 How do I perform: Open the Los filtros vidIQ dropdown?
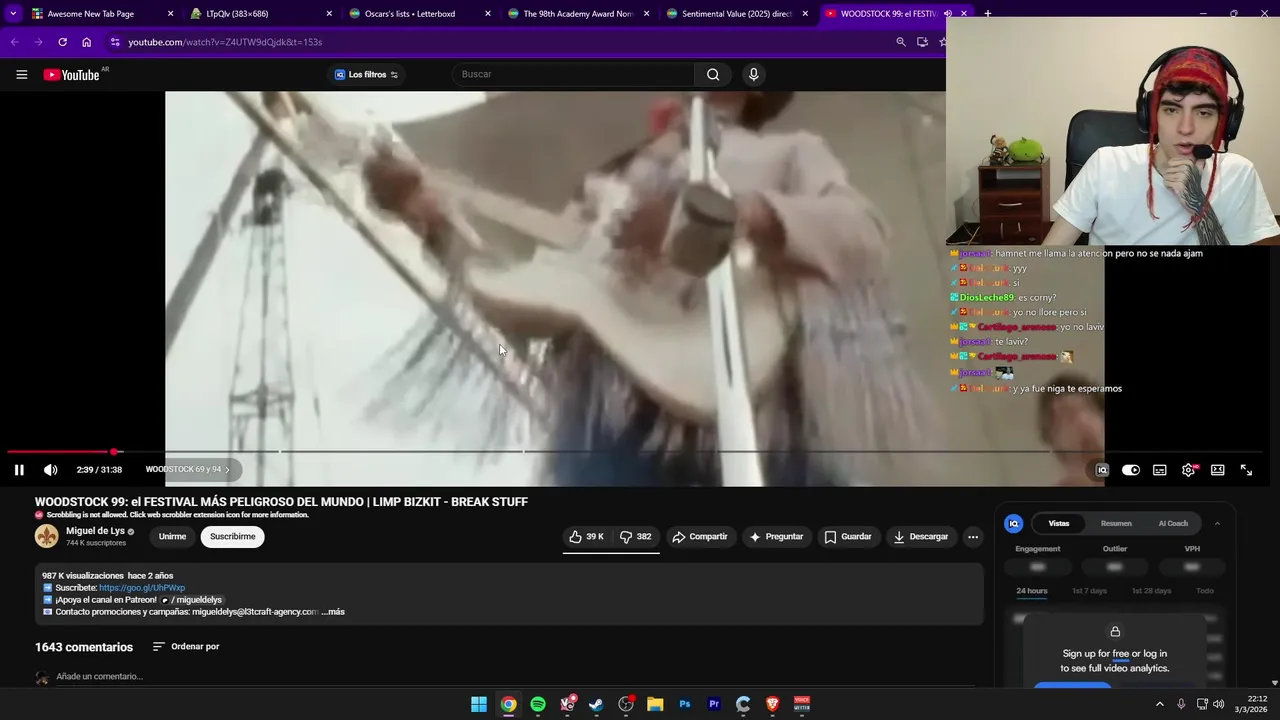tap(366, 74)
